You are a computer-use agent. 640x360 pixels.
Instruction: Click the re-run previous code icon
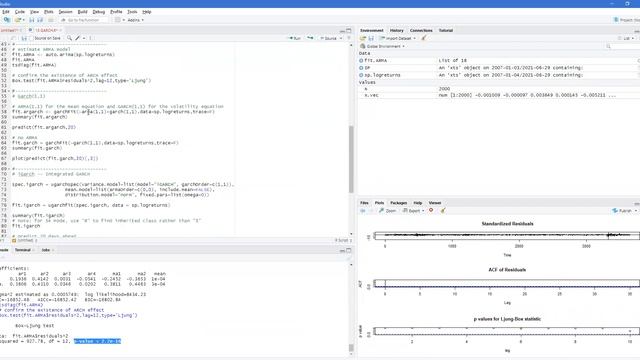coord(310,38)
